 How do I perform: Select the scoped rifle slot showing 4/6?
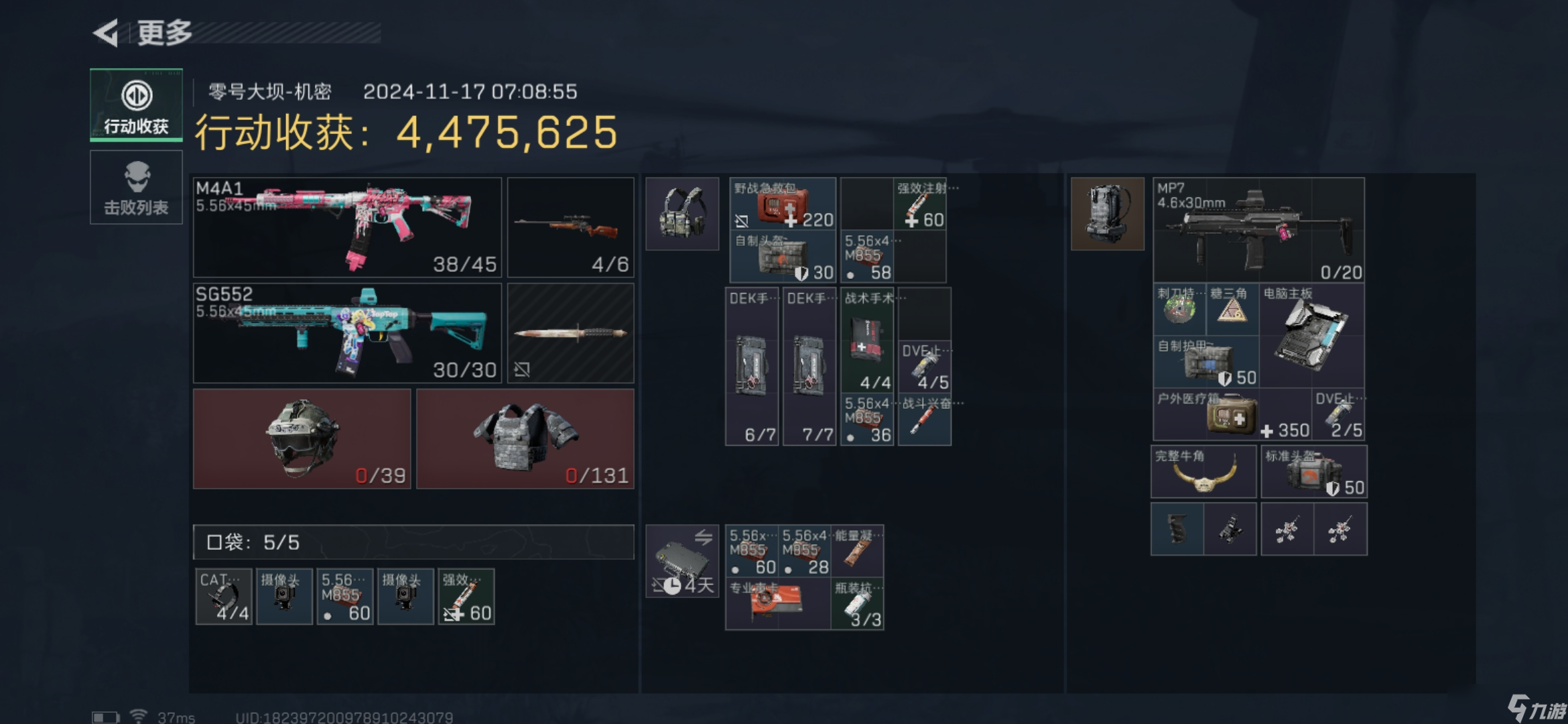tap(571, 227)
